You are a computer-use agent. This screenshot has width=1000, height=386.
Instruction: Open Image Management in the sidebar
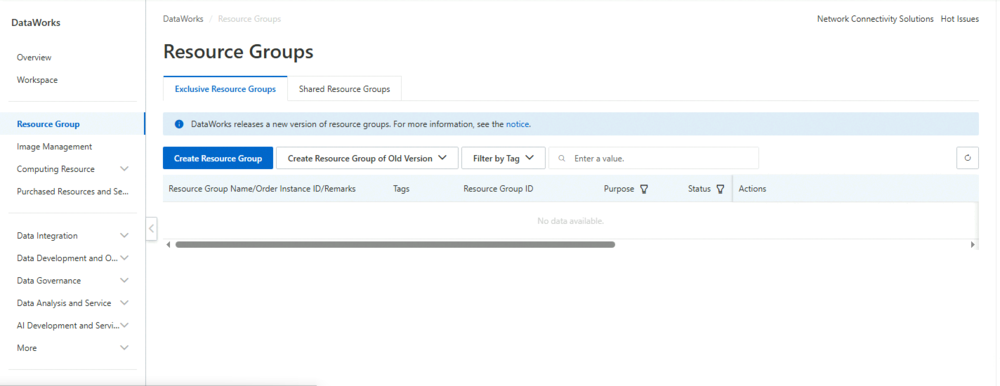pos(54,147)
